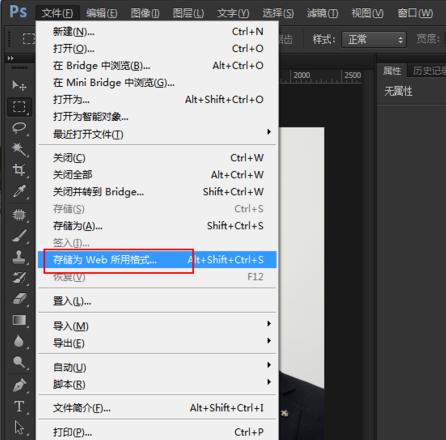Select the Blur tool

19,341
